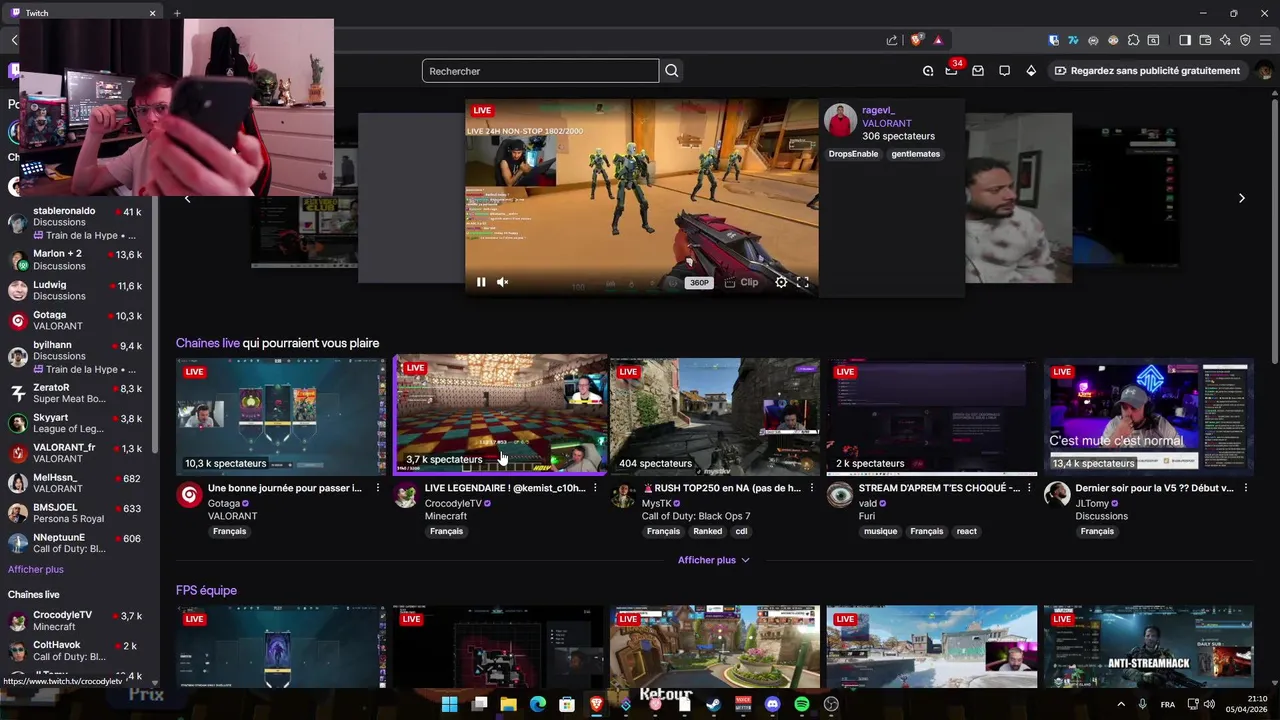Screen dimensions: 1280x720
Task: Open notifications inbox with 34 badge
Action: (952, 70)
